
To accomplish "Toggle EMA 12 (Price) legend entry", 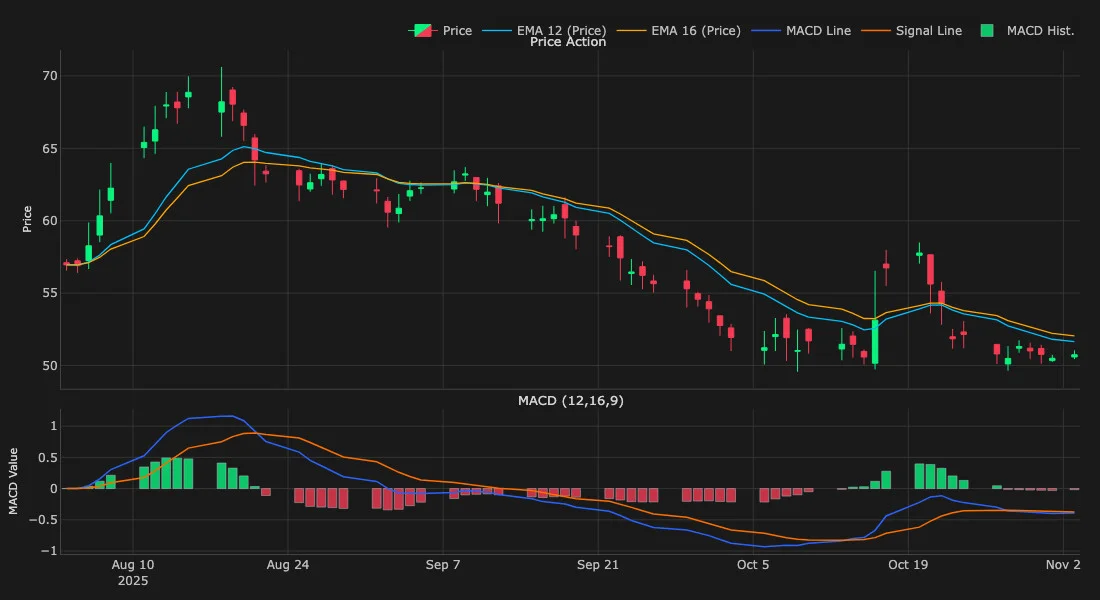I will pos(544,30).
